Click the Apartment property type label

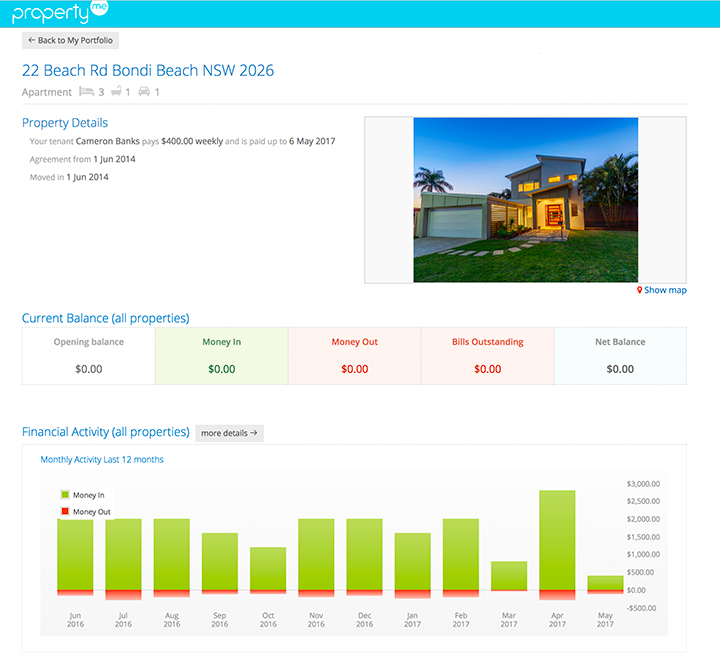coord(47,92)
